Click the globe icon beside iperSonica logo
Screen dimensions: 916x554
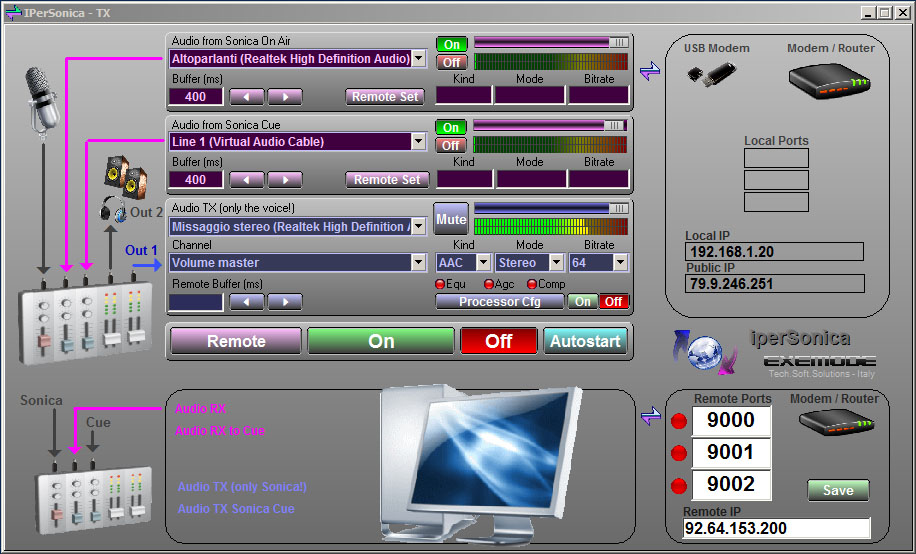pyautogui.click(x=704, y=352)
